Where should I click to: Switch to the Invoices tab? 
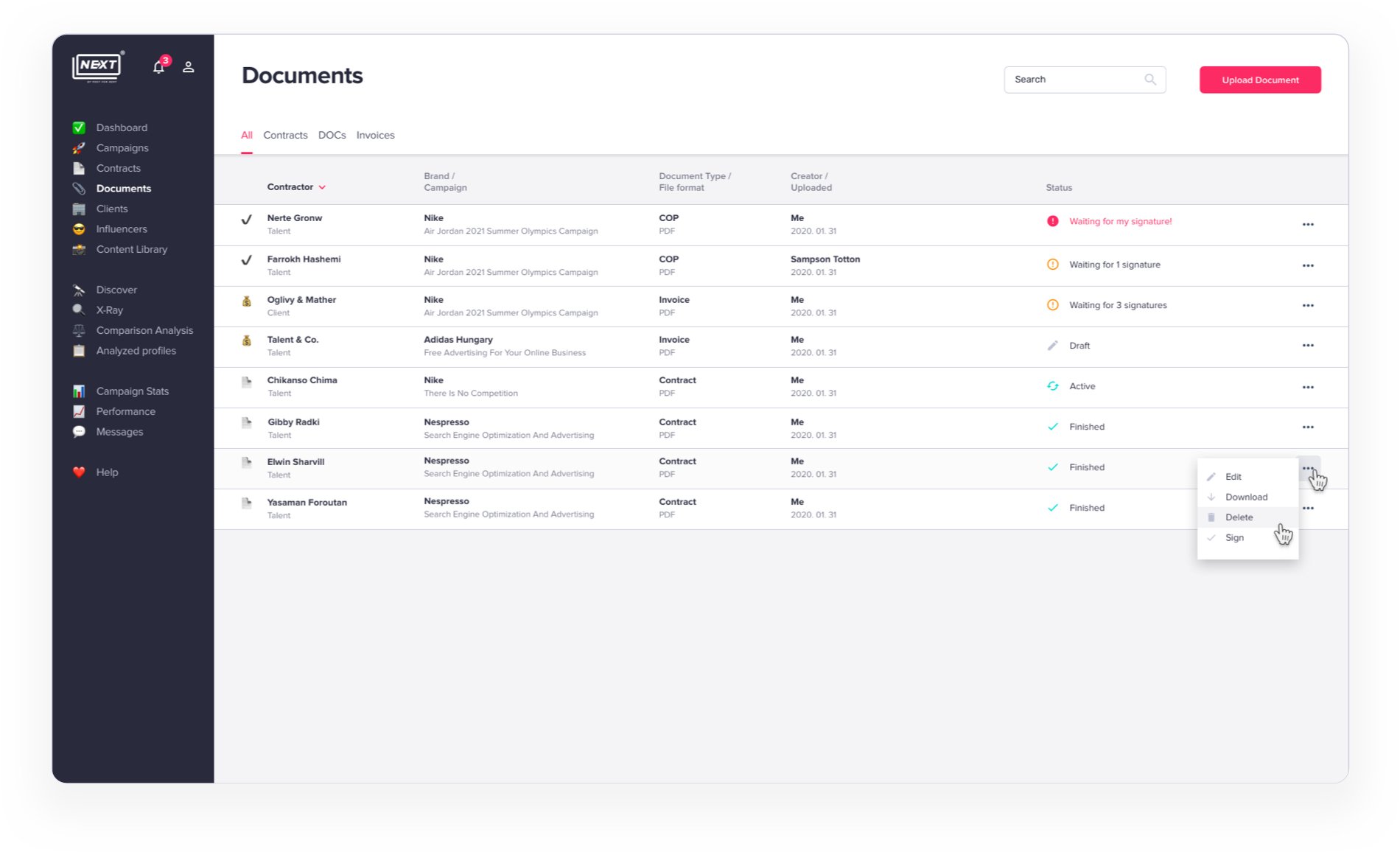click(x=375, y=135)
